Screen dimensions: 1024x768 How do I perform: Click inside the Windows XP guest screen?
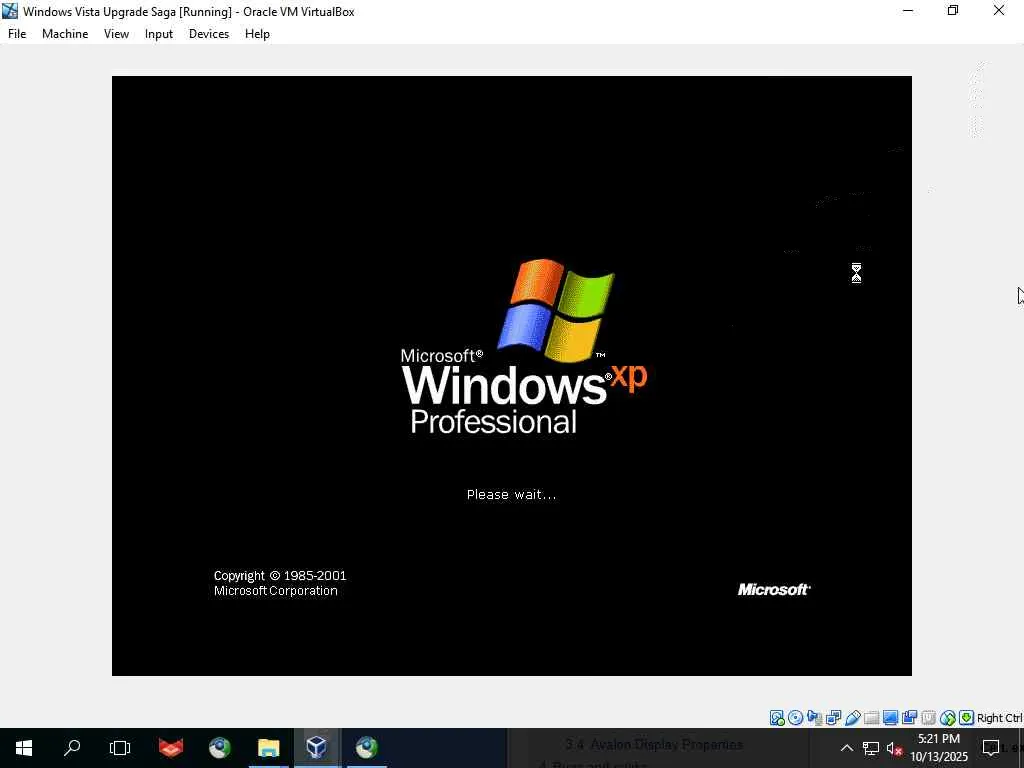(512, 376)
